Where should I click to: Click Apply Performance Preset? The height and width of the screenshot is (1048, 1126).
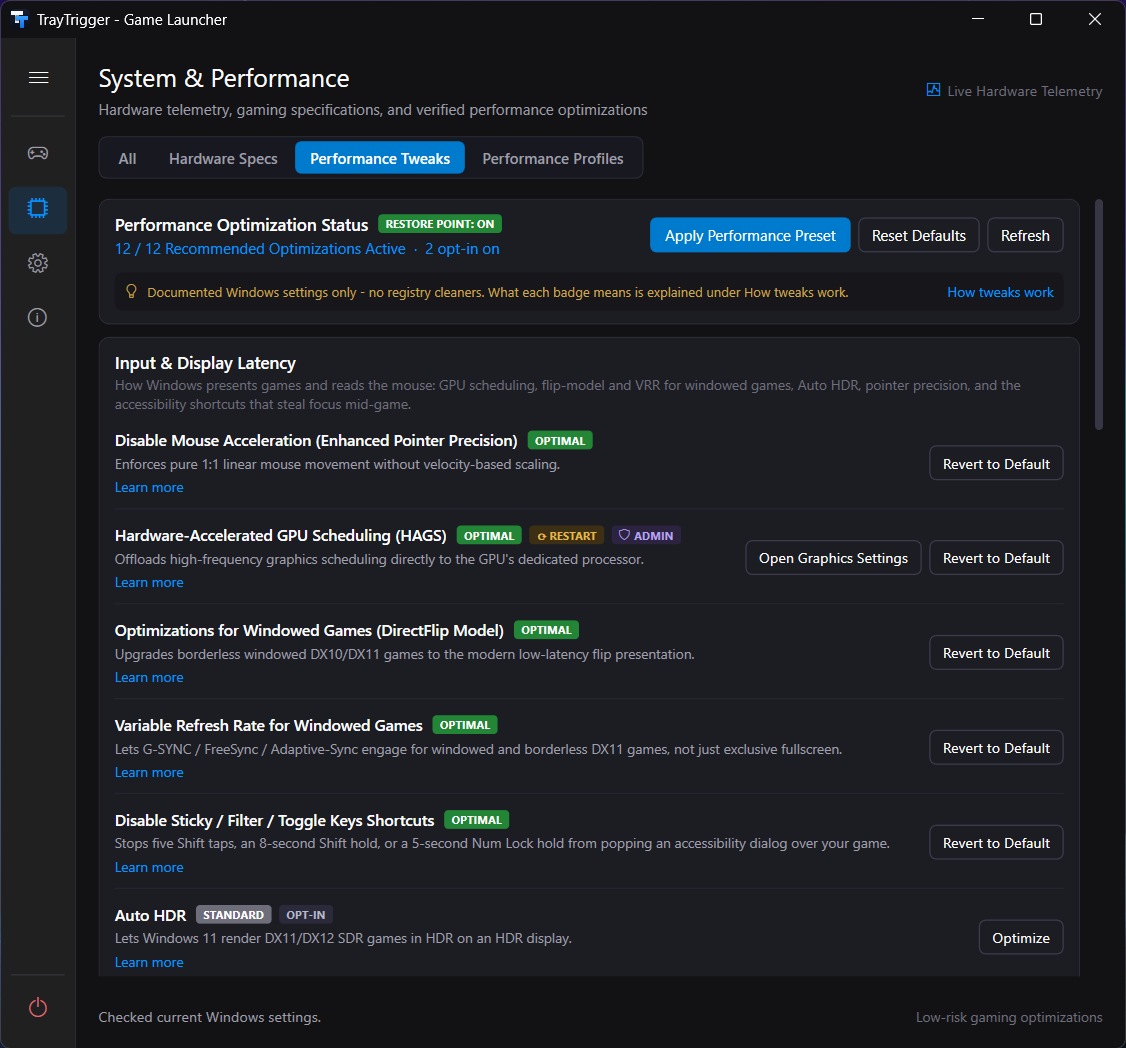pyautogui.click(x=750, y=236)
